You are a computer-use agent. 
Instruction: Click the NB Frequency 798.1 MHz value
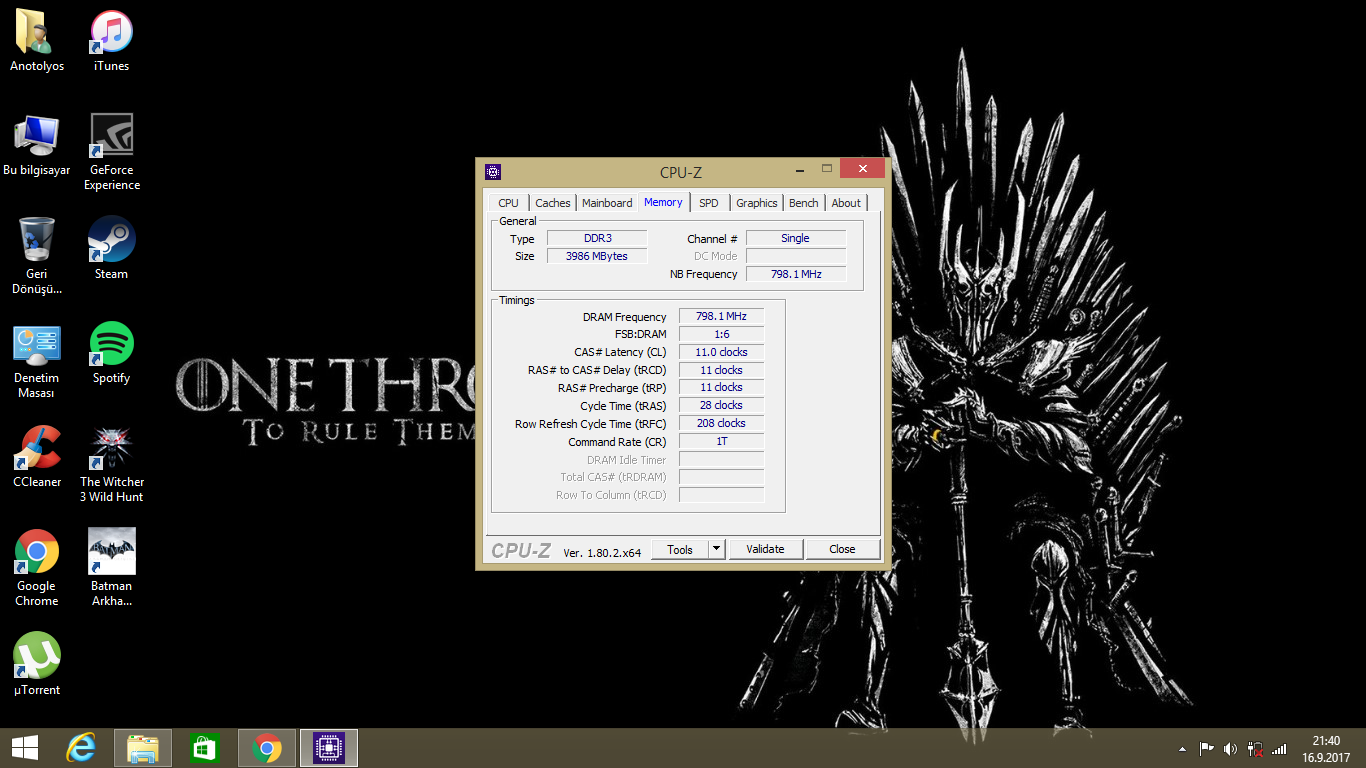(796, 274)
